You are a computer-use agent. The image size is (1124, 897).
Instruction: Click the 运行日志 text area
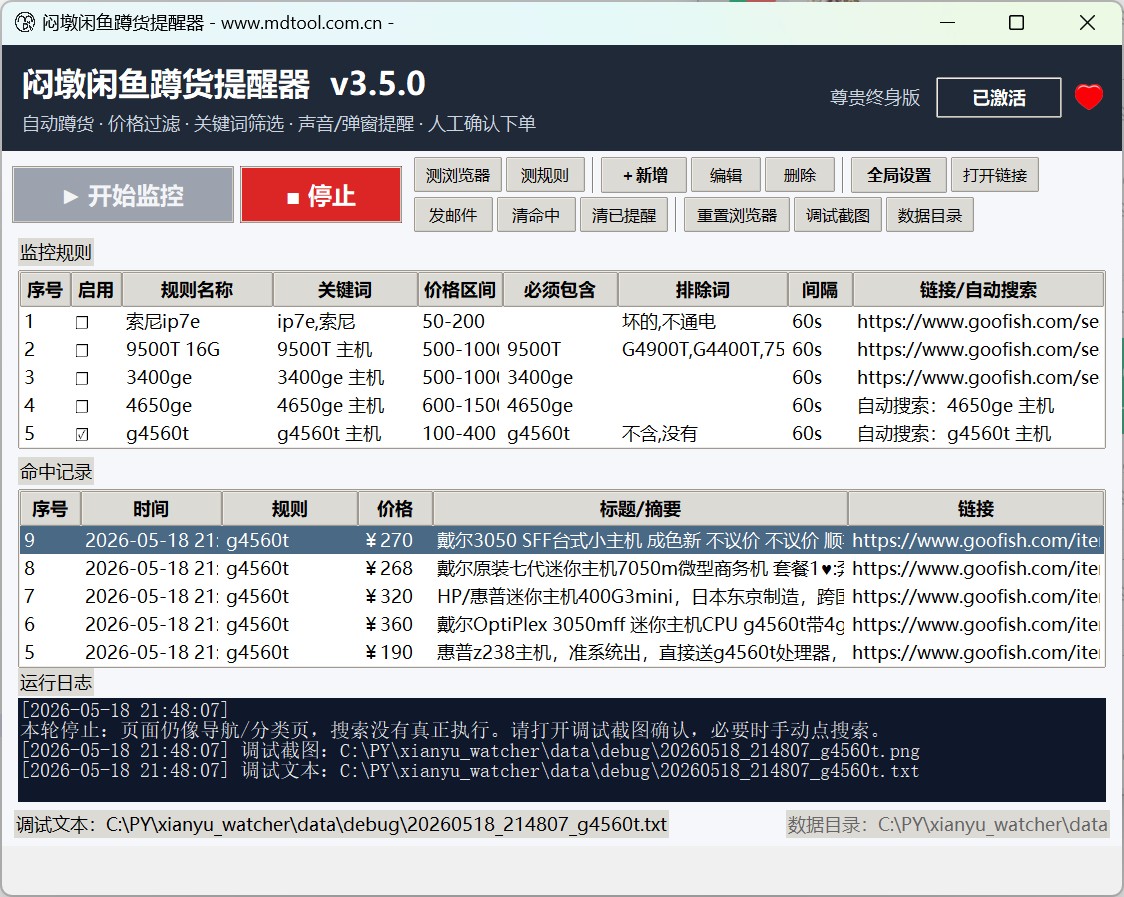[x=562, y=749]
